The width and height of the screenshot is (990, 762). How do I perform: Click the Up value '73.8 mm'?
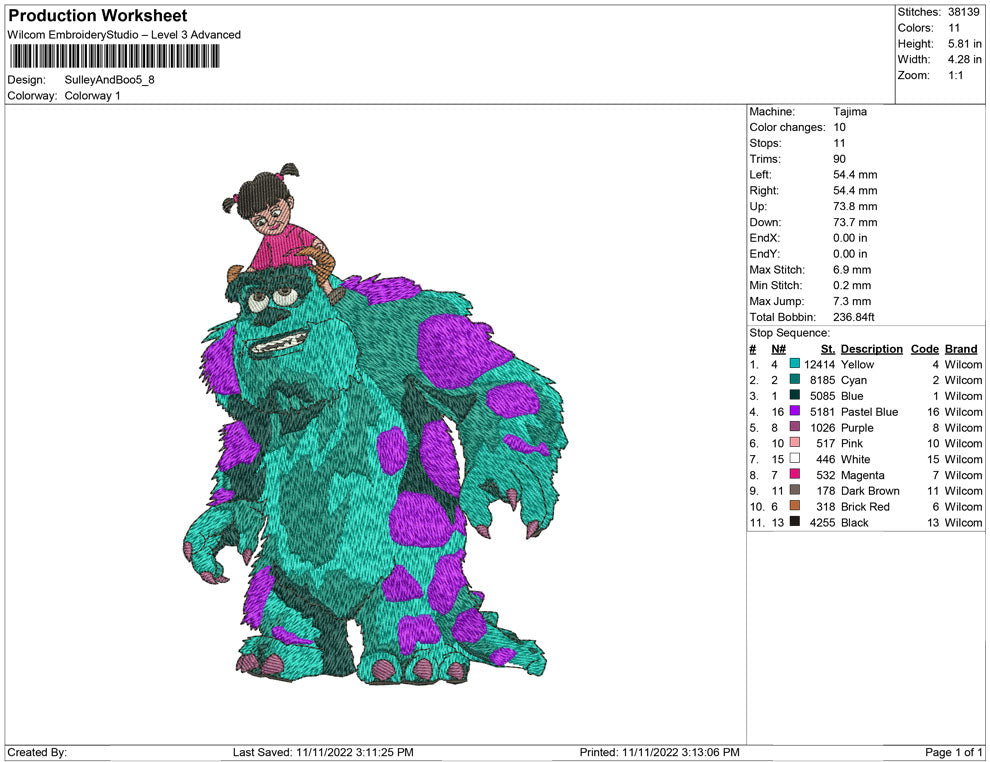coord(855,206)
